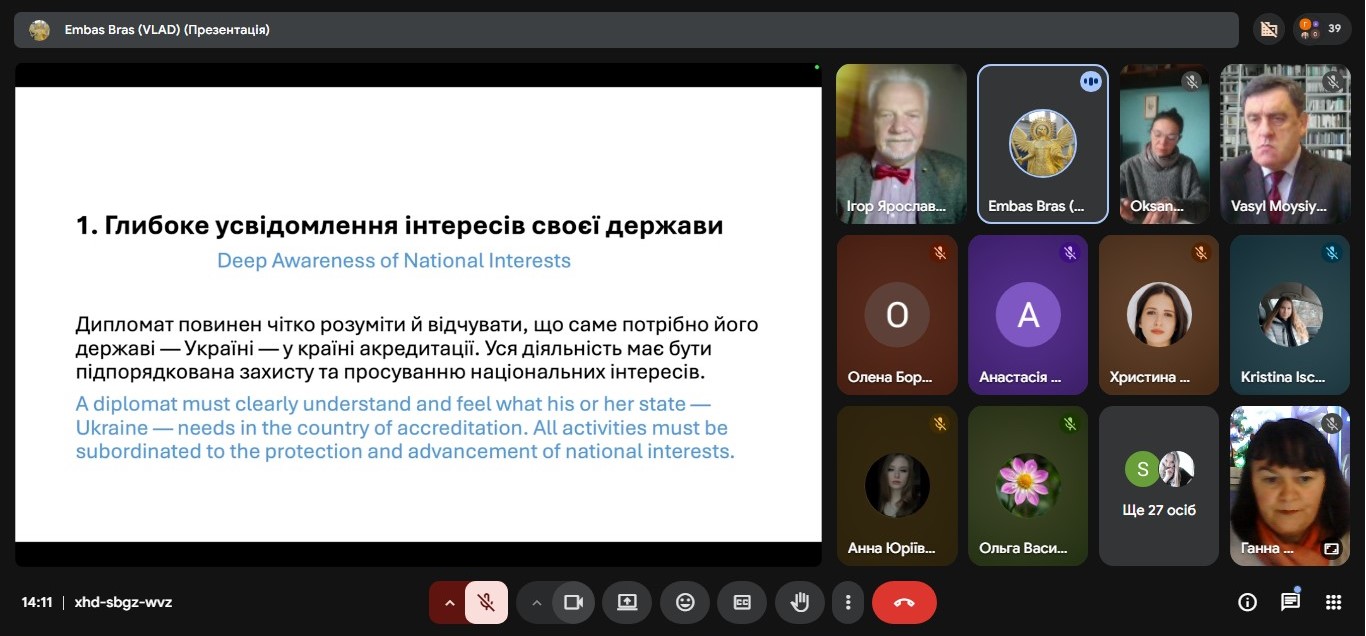Toggle the camera on or off
This screenshot has width=1366, height=636.
573,602
